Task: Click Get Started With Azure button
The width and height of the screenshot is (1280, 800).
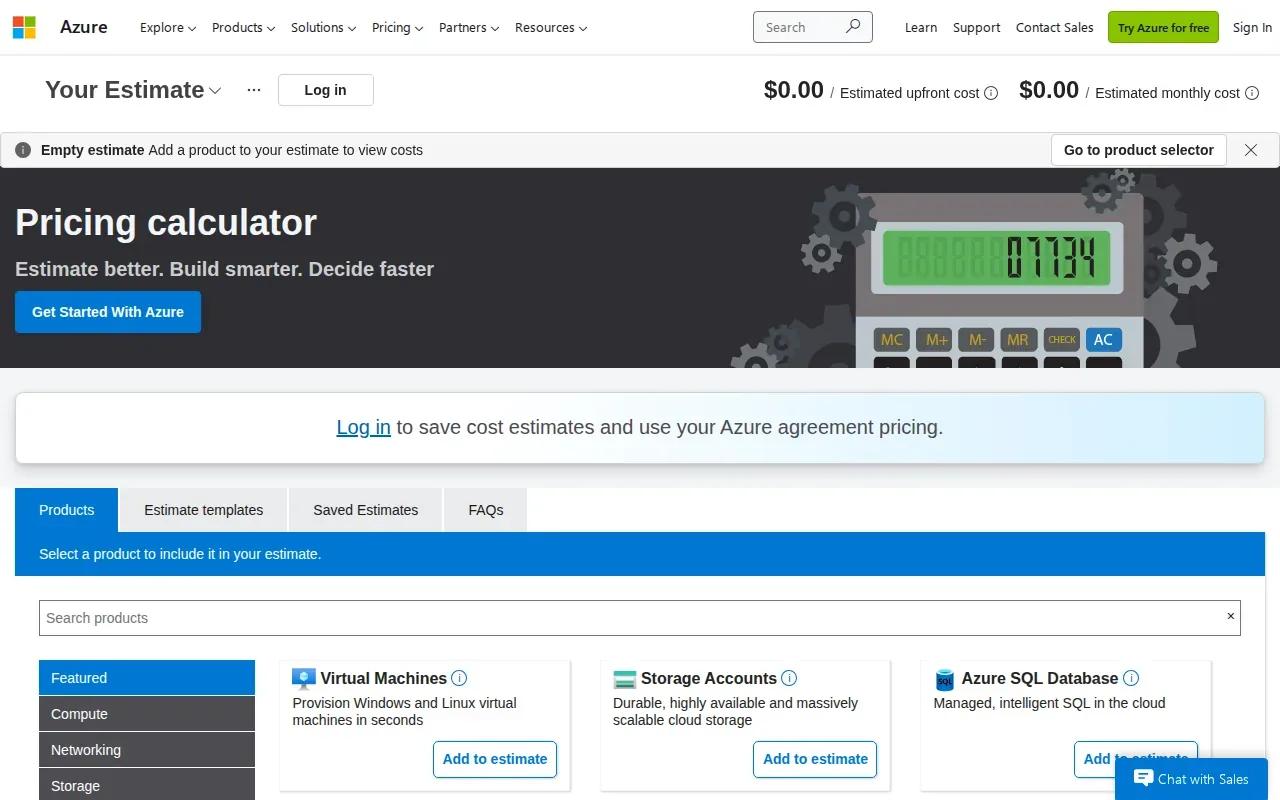Action: pyautogui.click(x=108, y=312)
